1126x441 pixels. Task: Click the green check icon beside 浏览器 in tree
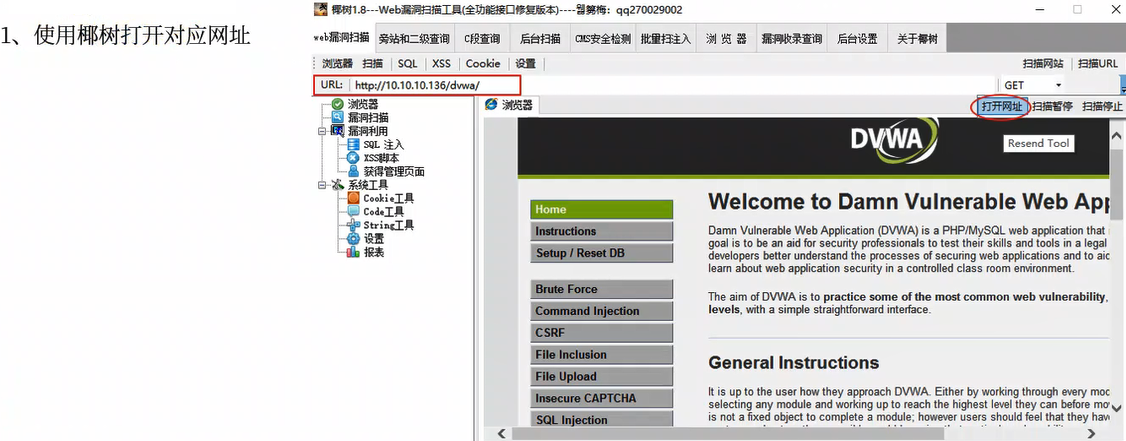[338, 104]
